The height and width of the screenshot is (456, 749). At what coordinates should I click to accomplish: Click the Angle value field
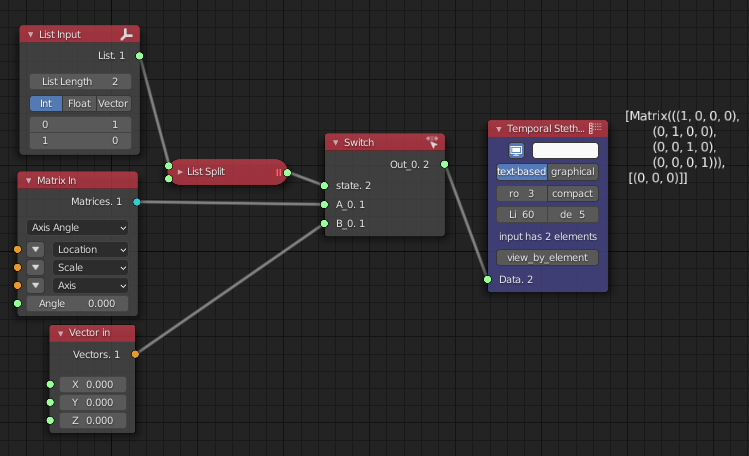77,304
